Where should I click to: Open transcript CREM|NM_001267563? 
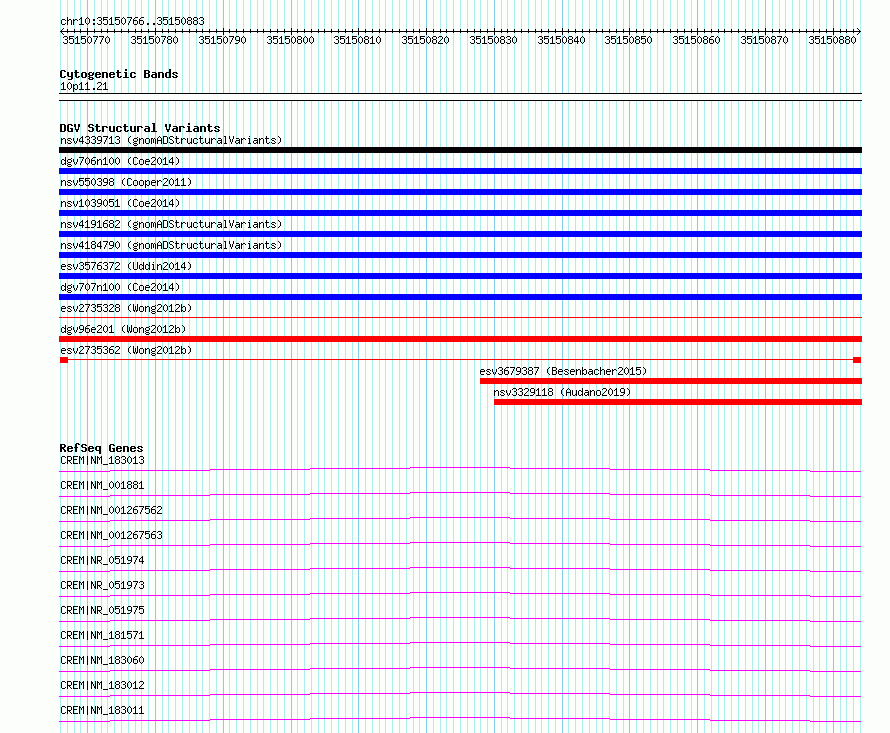(111, 535)
